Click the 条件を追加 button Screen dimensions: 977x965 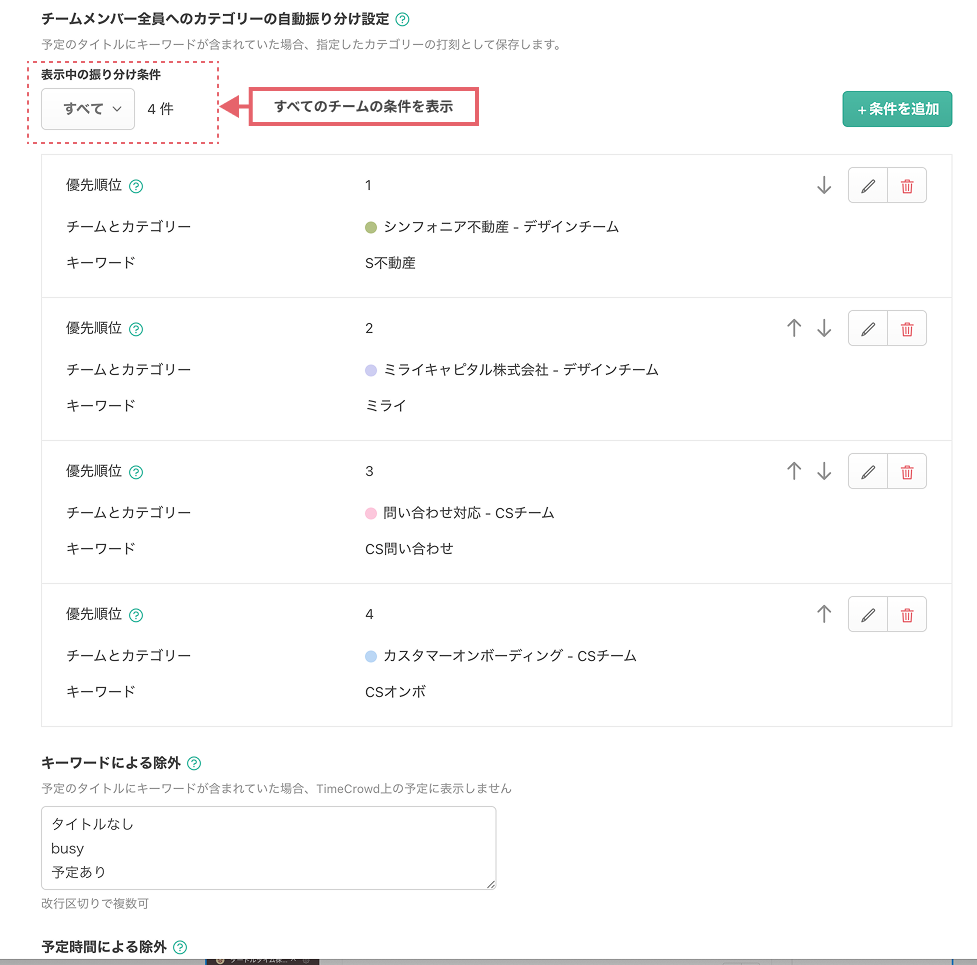tap(897, 109)
